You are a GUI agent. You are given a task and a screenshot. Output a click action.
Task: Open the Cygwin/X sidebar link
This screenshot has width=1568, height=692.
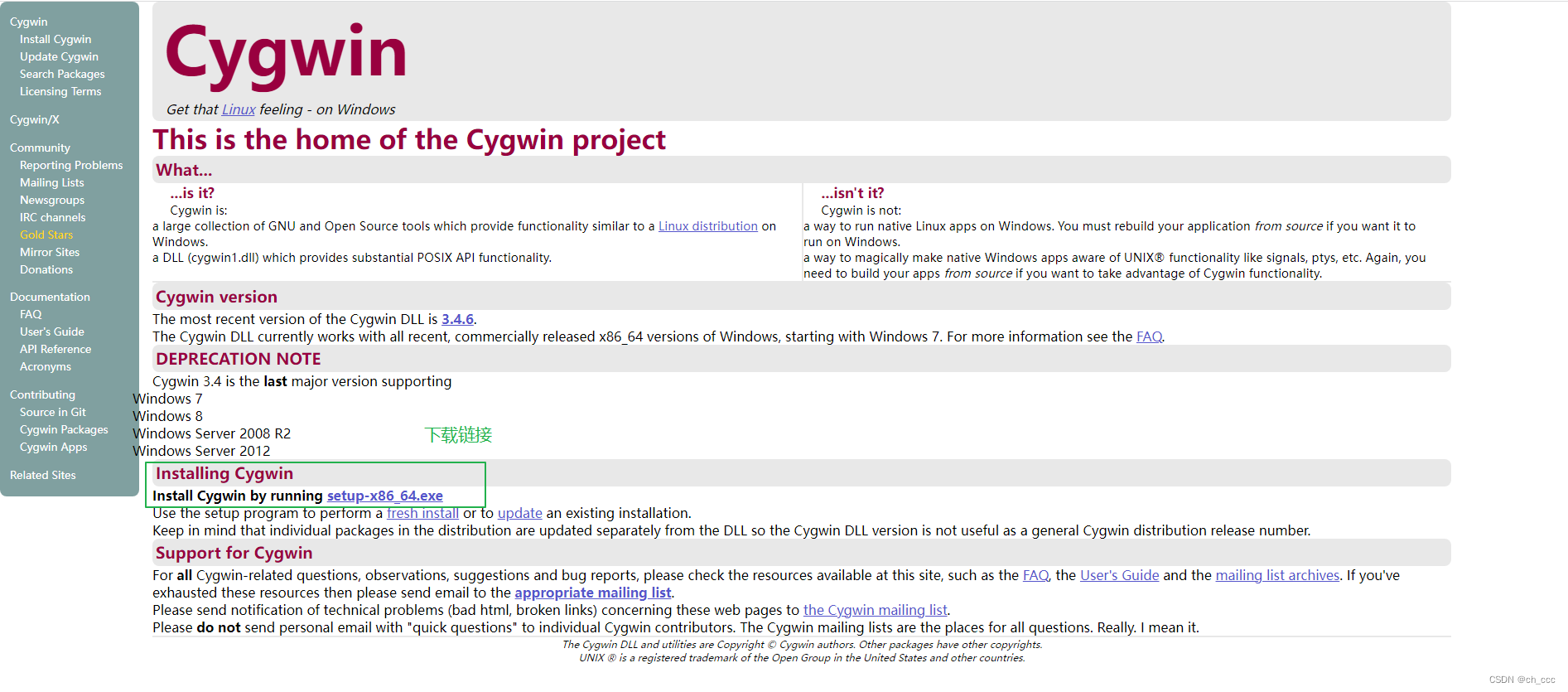(35, 119)
